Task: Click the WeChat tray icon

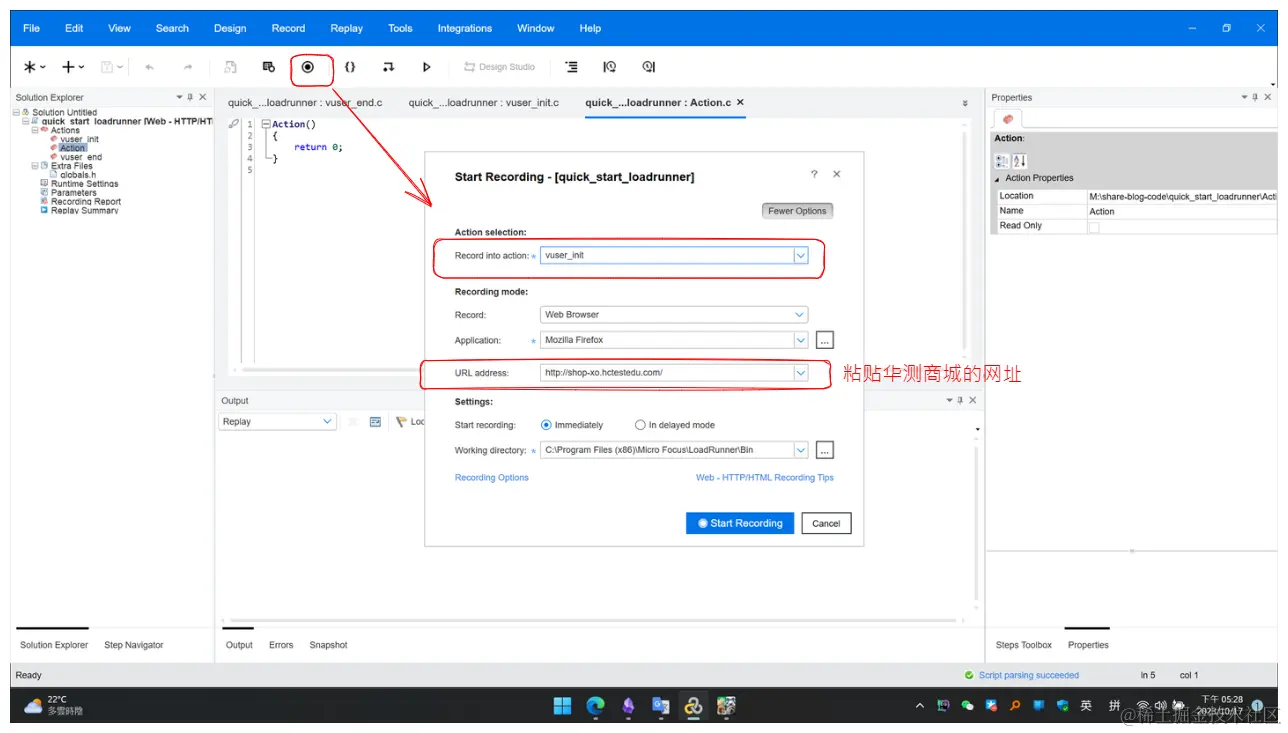Action: click(967, 706)
